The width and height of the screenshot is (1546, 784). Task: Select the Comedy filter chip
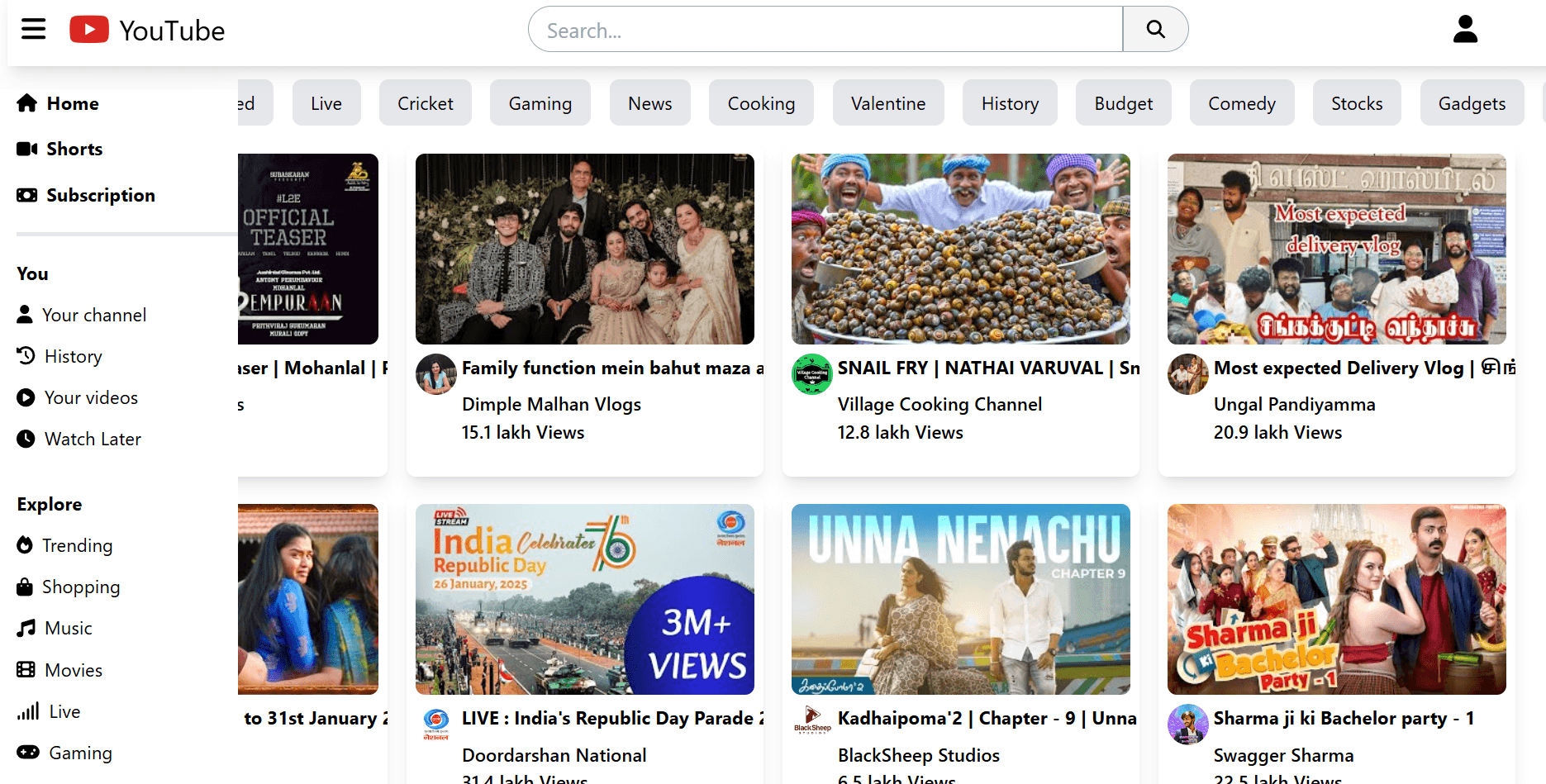tap(1242, 103)
